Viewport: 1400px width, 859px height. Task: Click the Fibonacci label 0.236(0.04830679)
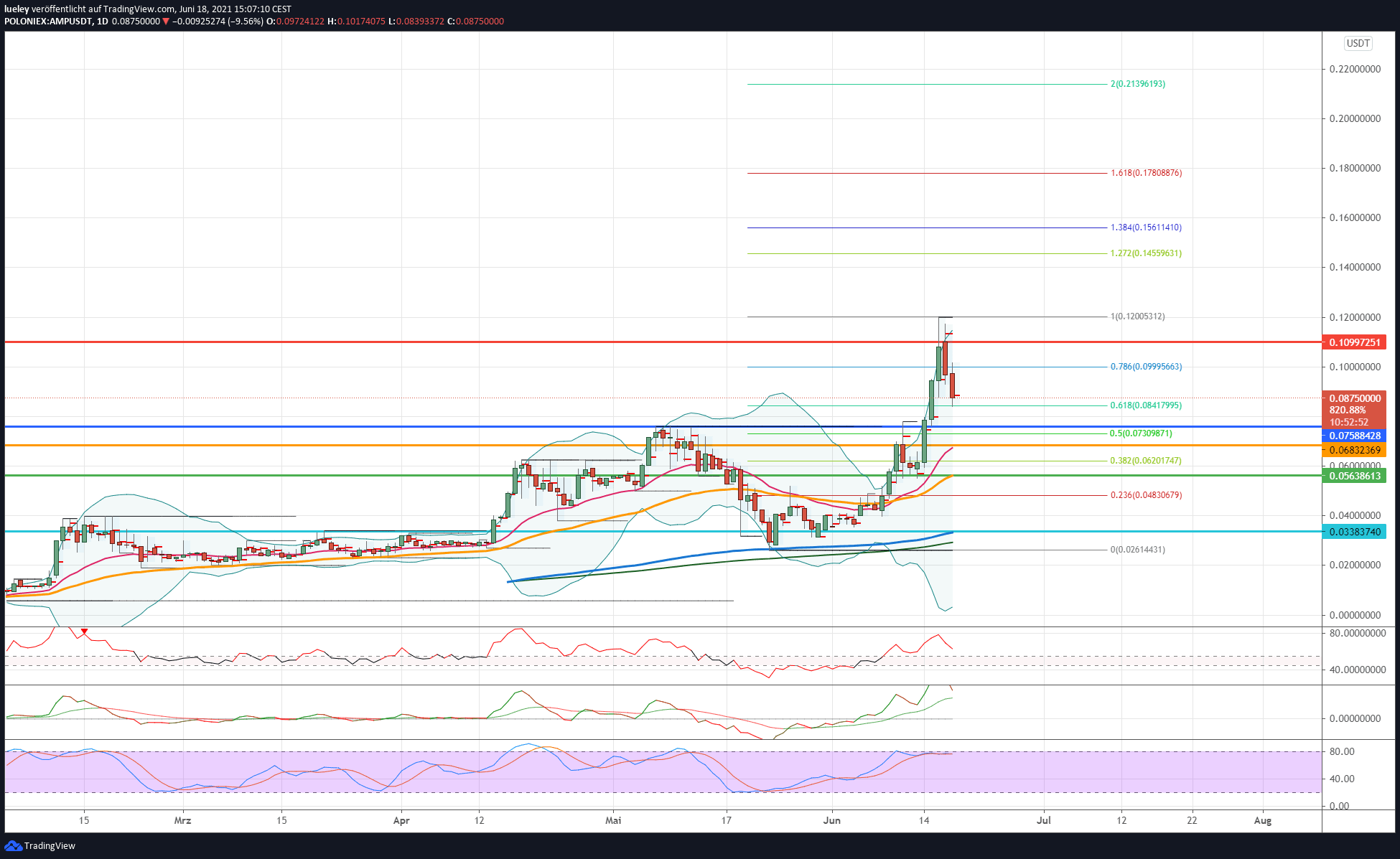[x=1146, y=495]
